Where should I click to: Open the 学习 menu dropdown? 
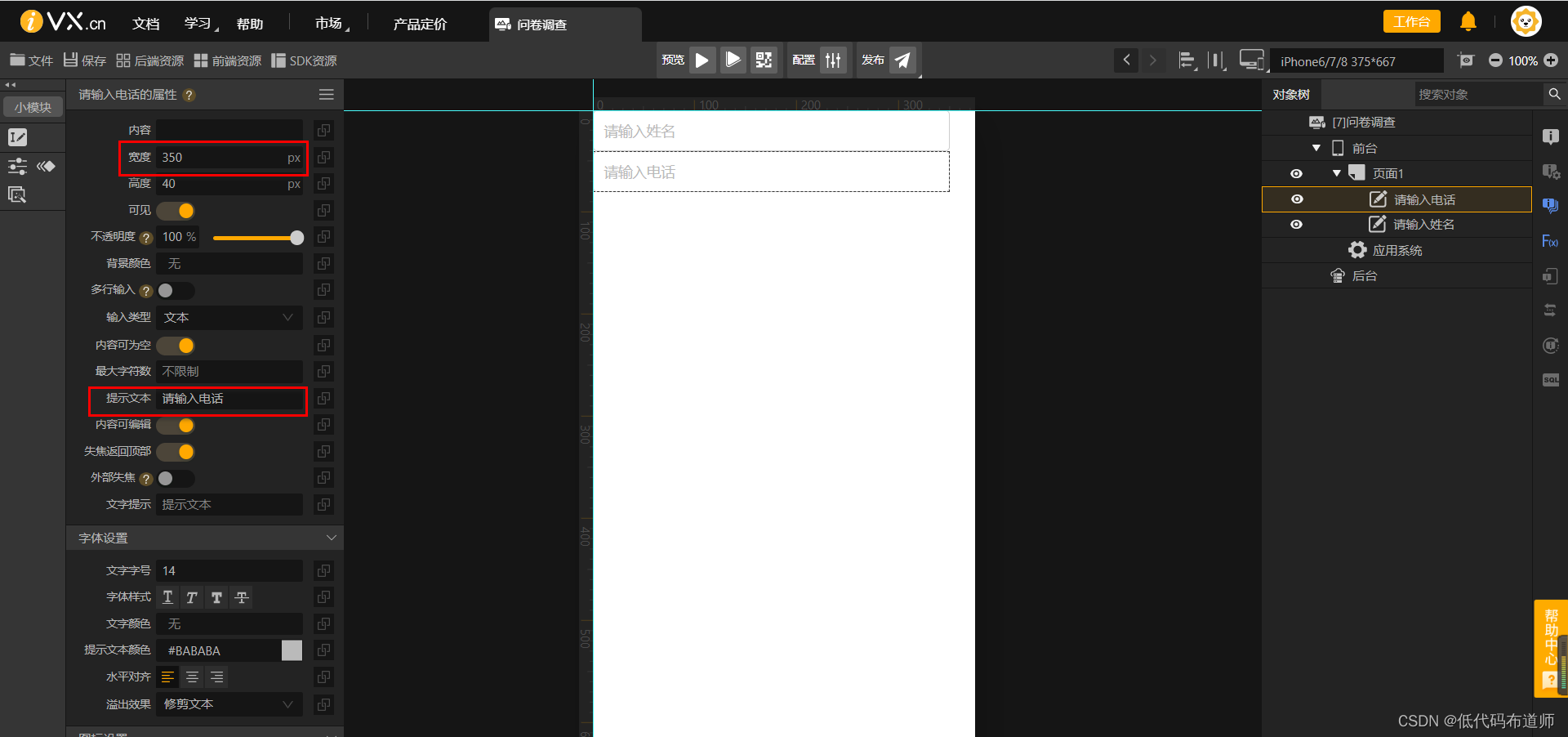(201, 24)
